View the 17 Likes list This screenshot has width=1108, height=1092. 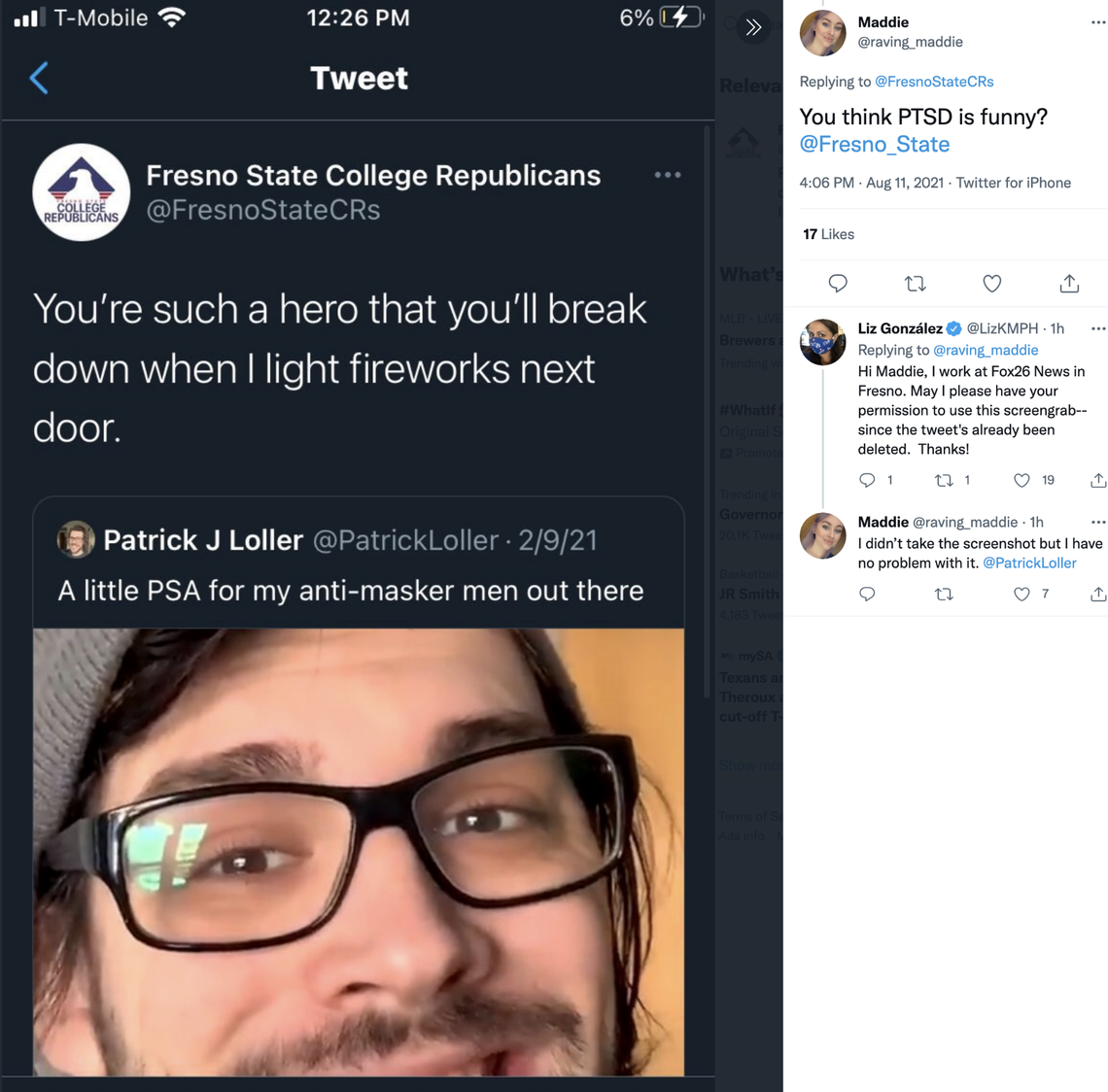tap(827, 233)
